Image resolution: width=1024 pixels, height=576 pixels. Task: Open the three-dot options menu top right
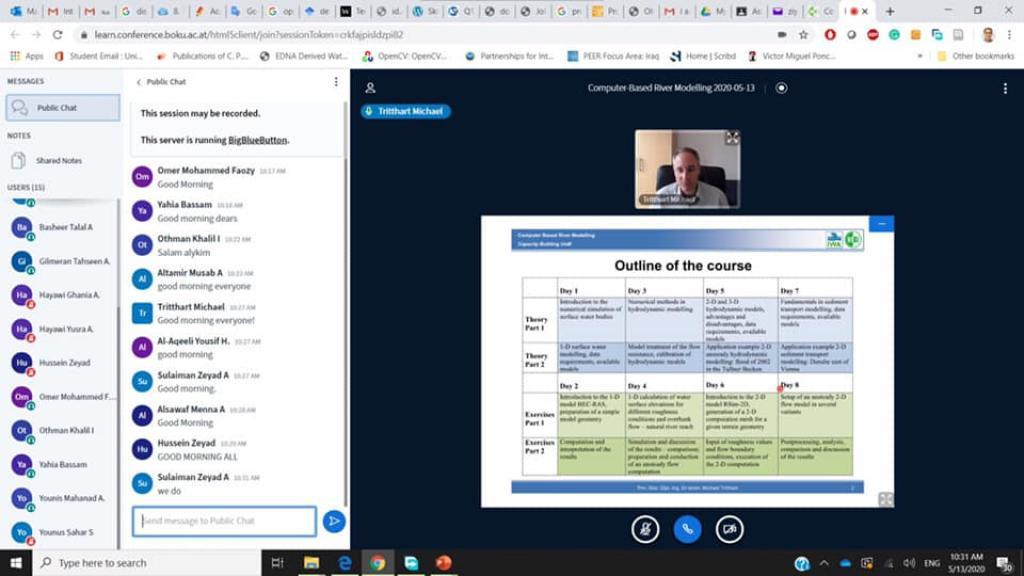coord(1005,88)
